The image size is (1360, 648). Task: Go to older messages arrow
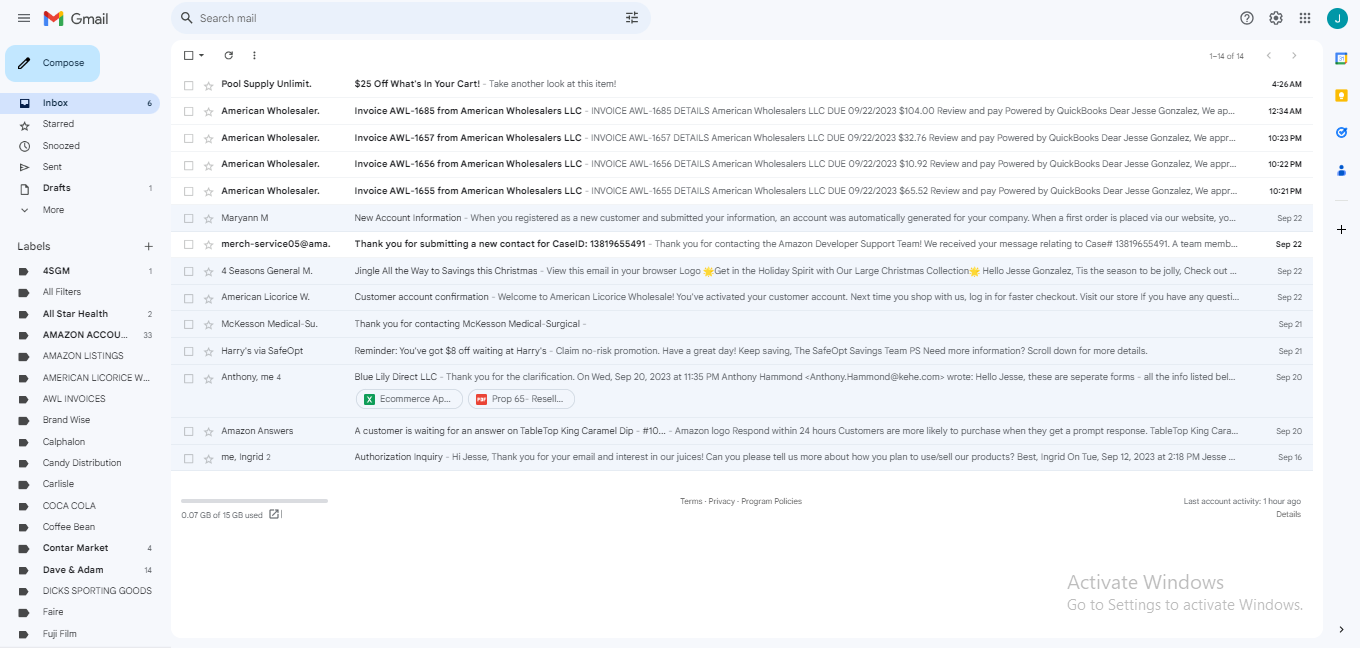pos(1294,56)
